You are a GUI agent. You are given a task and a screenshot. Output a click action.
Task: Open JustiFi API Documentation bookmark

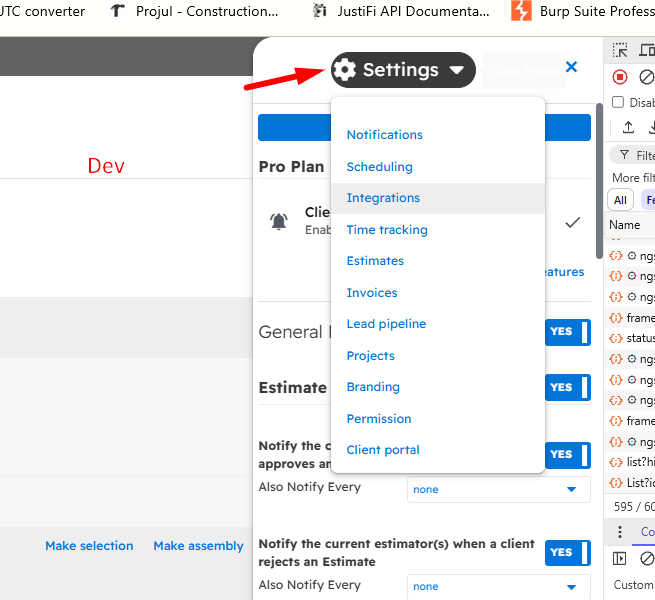401,11
